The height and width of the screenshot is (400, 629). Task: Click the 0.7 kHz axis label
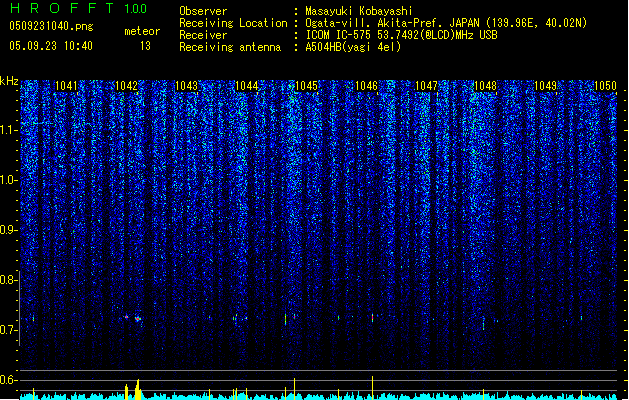[8, 330]
